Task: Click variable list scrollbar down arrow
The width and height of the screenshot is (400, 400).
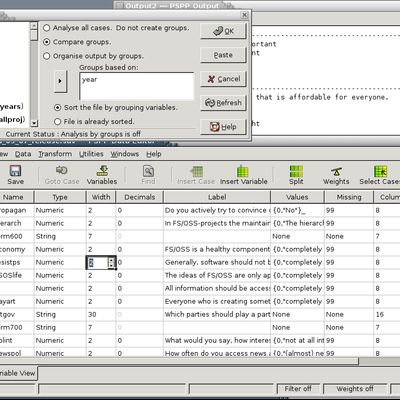Action: click(x=34, y=123)
